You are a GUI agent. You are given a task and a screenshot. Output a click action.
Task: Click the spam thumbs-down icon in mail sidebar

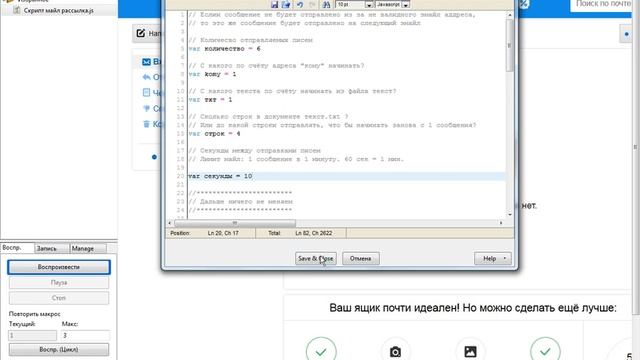pyautogui.click(x=147, y=108)
